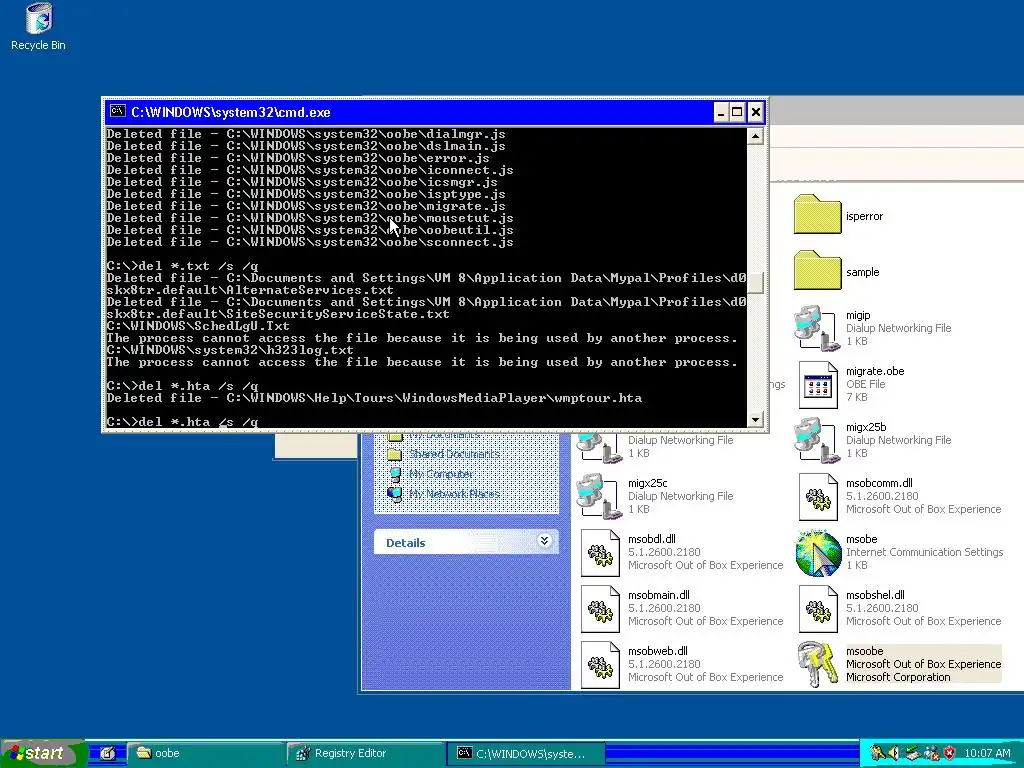Open the My Computer link

coord(440,474)
